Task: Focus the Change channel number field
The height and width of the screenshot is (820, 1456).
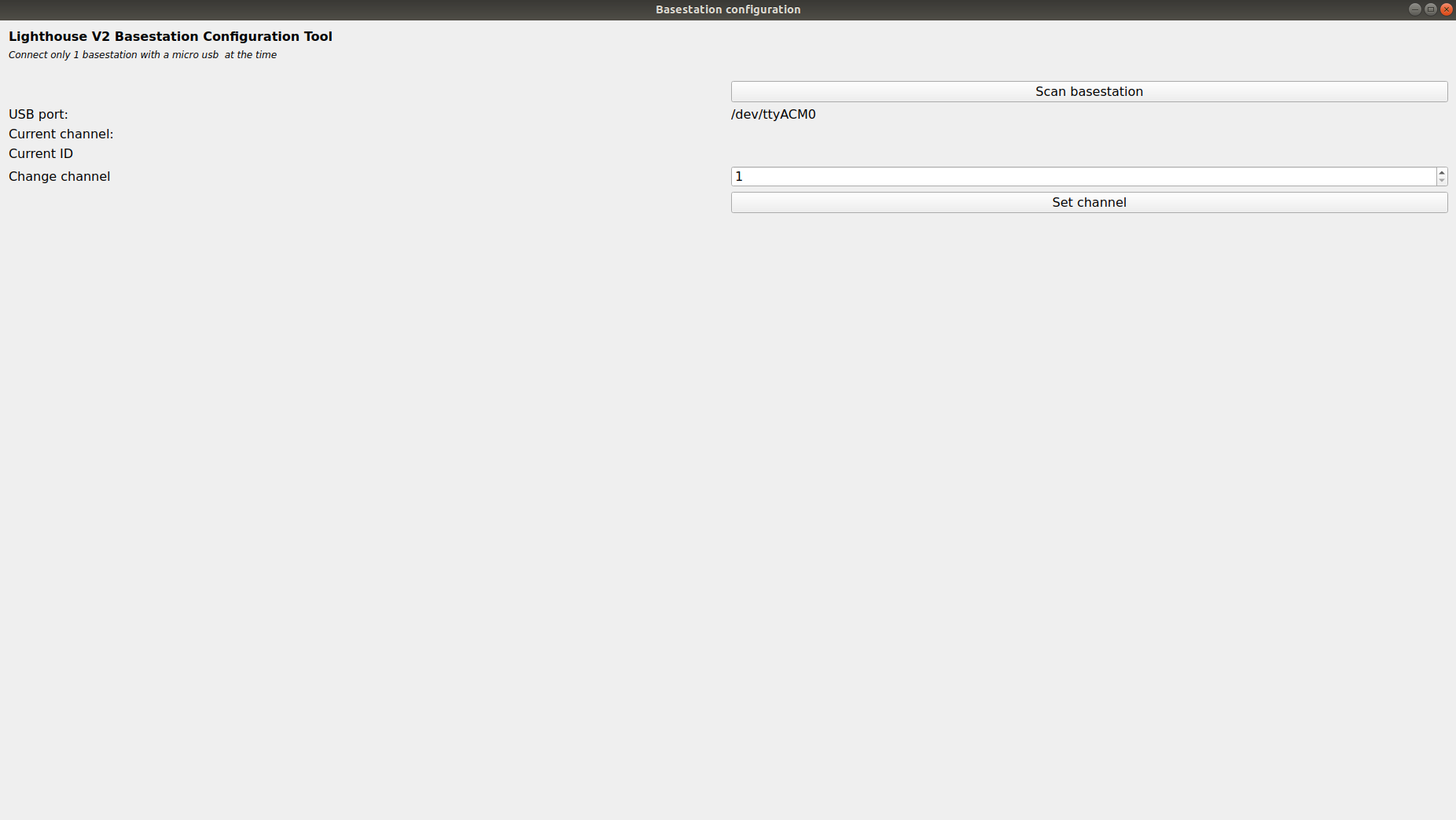Action: click(x=1083, y=176)
